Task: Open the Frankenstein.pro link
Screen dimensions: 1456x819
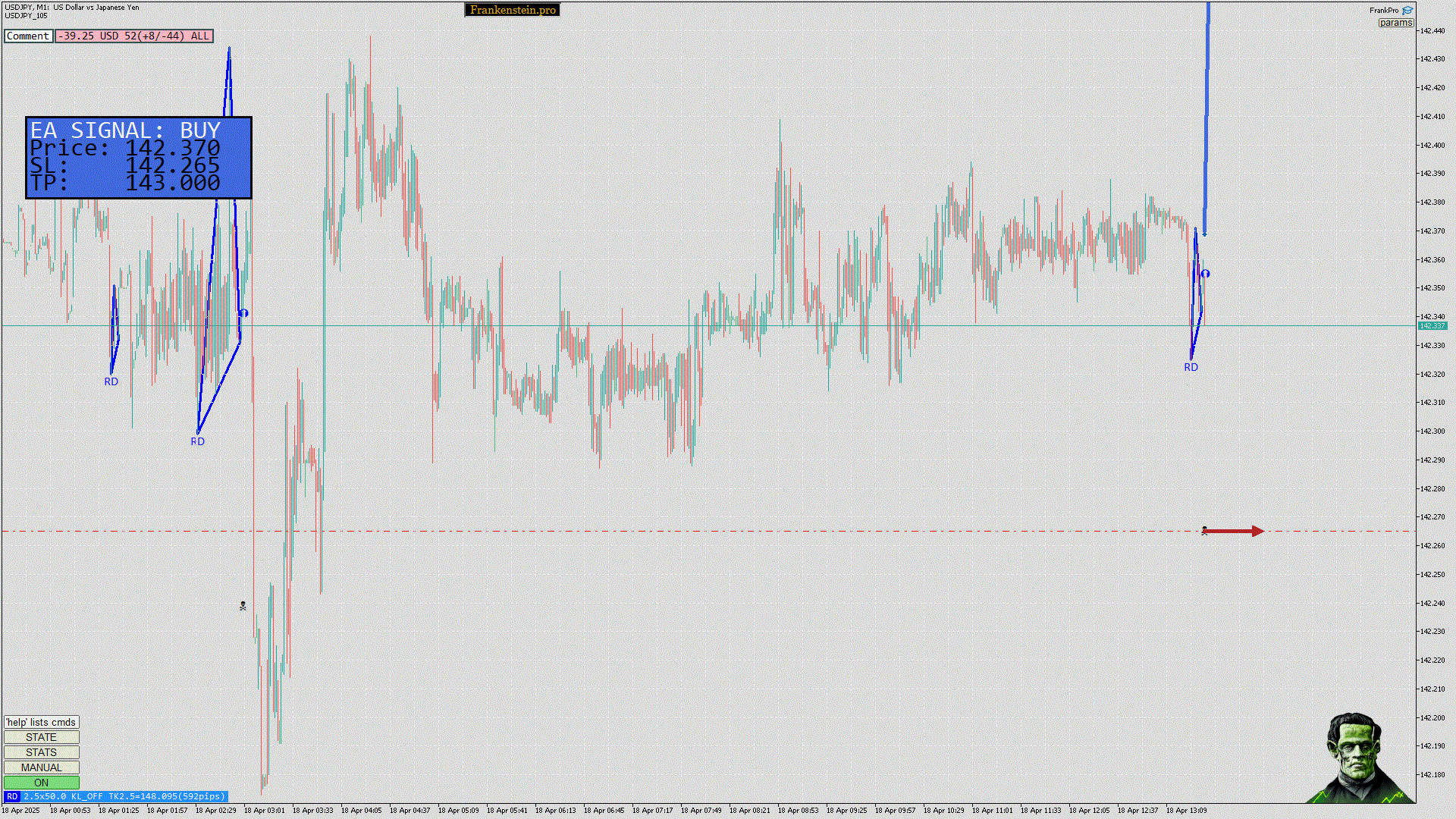Action: (x=512, y=10)
